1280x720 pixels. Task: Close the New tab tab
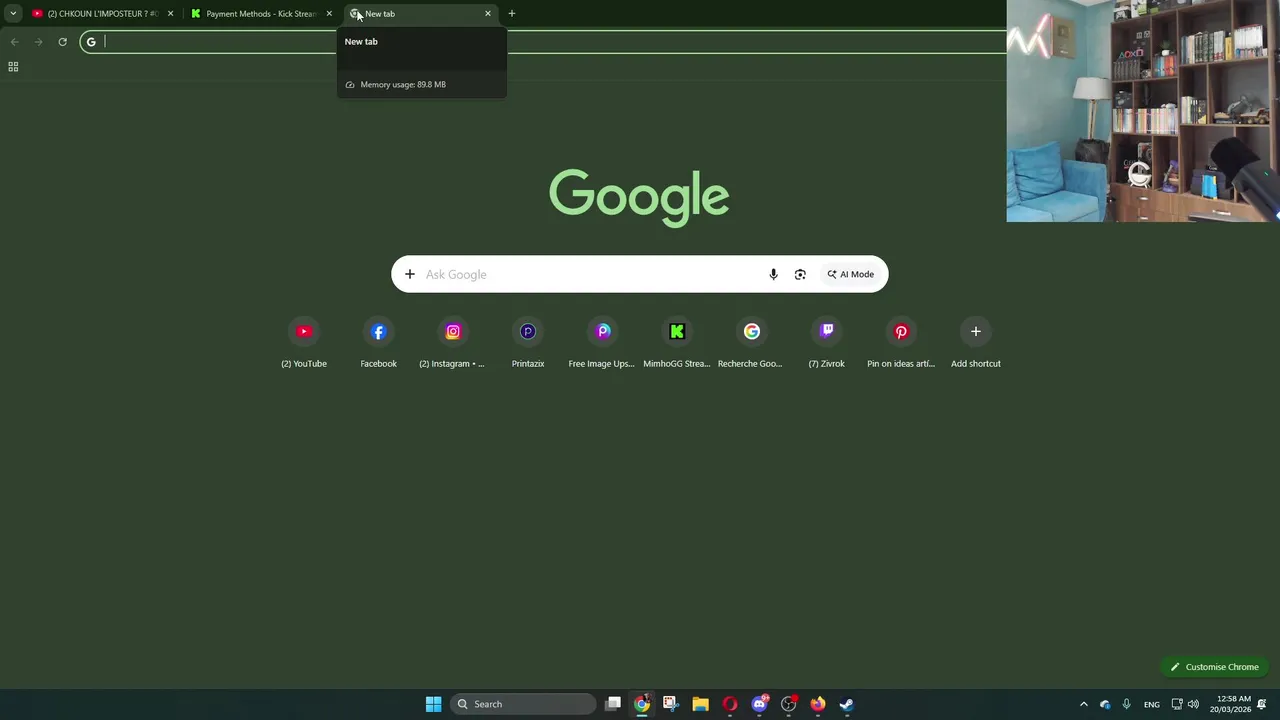(x=488, y=14)
